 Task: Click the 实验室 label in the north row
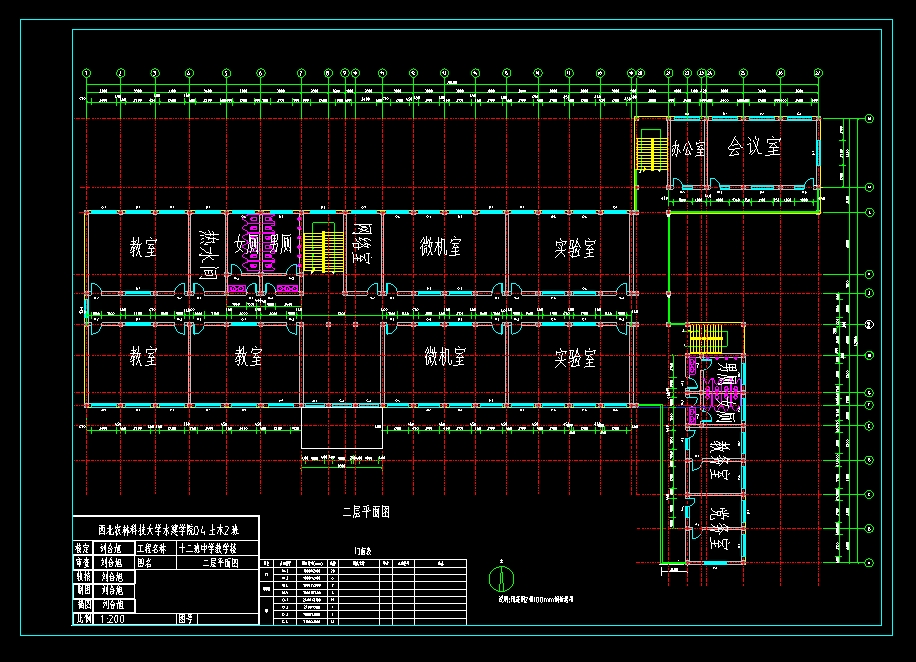point(575,248)
